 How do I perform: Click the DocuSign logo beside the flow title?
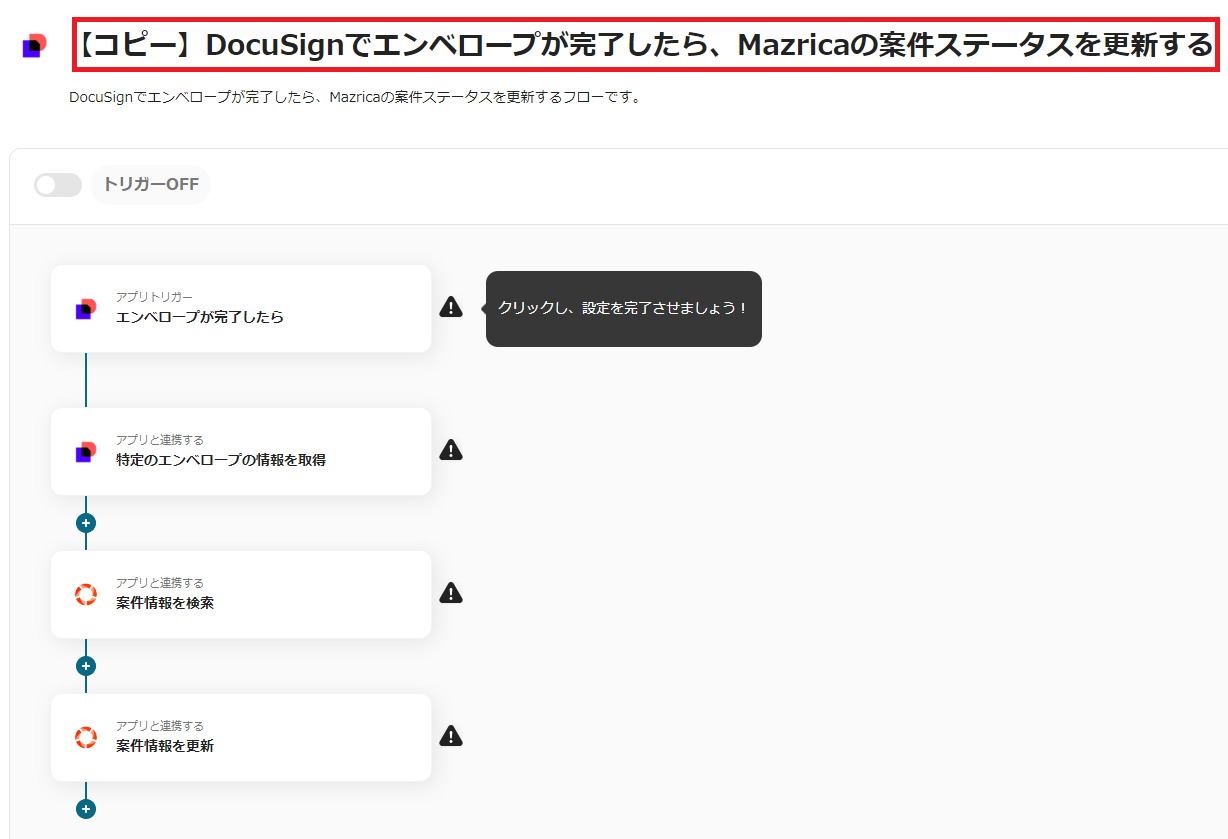click(x=35, y=46)
